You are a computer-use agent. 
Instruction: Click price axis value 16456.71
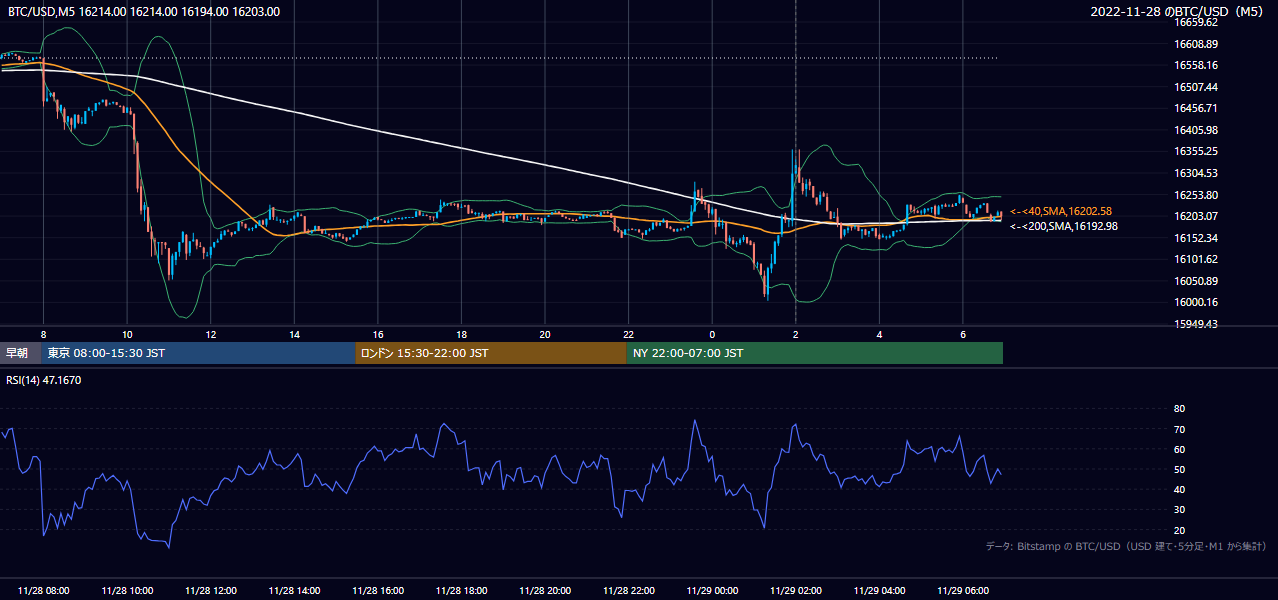click(1198, 108)
